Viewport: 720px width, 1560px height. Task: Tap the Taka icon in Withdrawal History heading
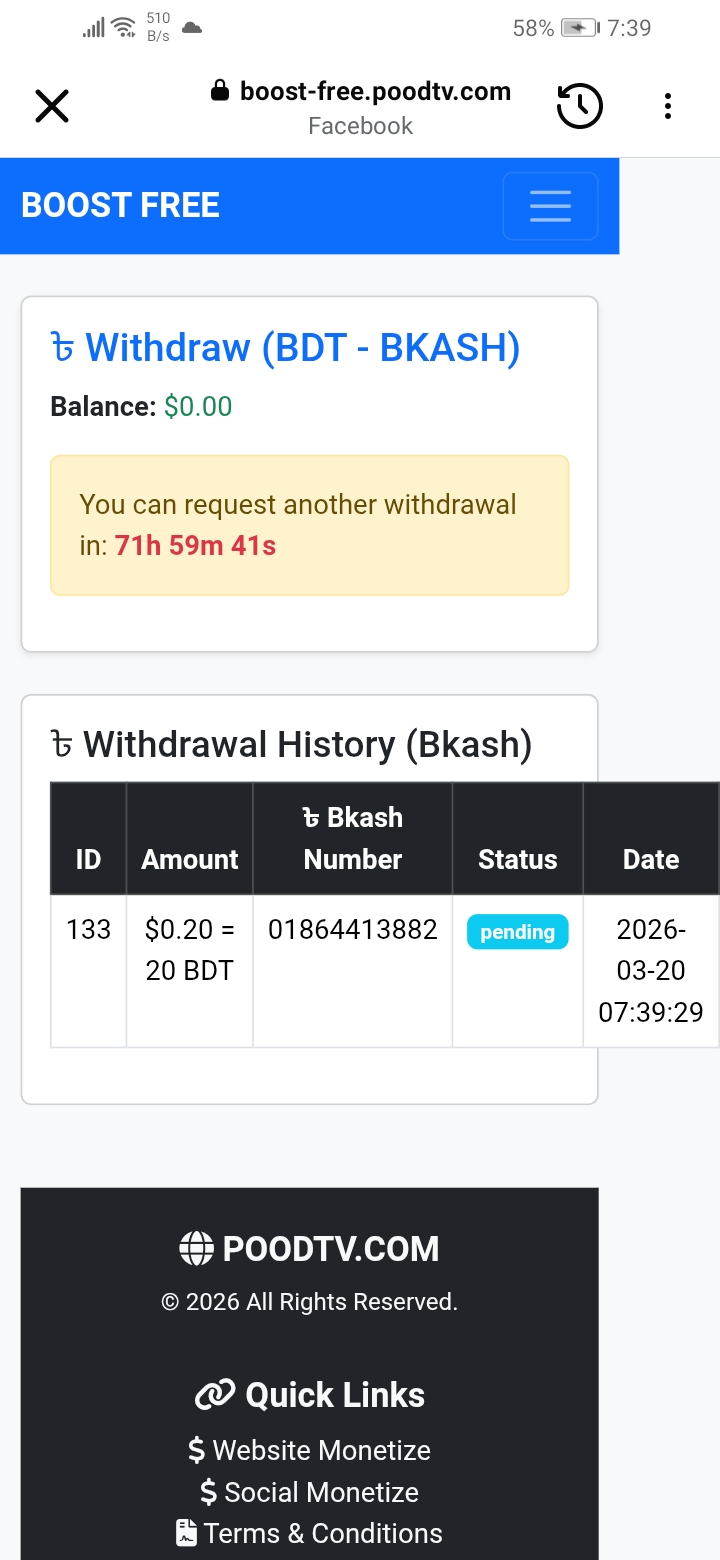click(x=62, y=746)
